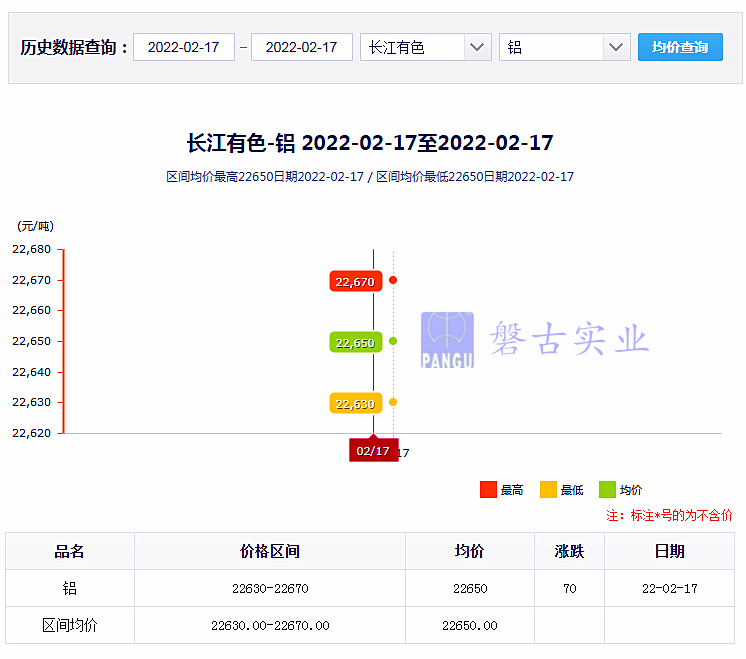This screenshot has height=659, width=746.
Task: Click the 22,630 yellow tooltip label
Action: (x=355, y=403)
